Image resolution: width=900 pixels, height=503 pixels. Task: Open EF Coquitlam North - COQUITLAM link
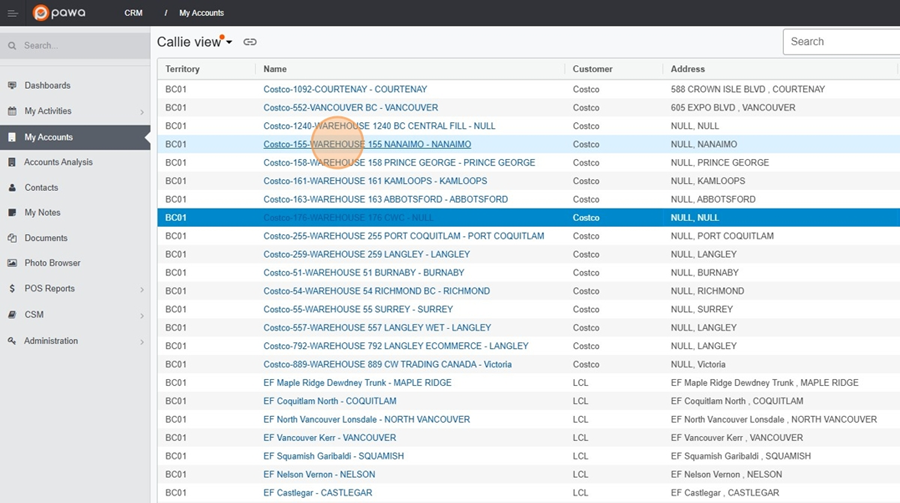point(330,401)
